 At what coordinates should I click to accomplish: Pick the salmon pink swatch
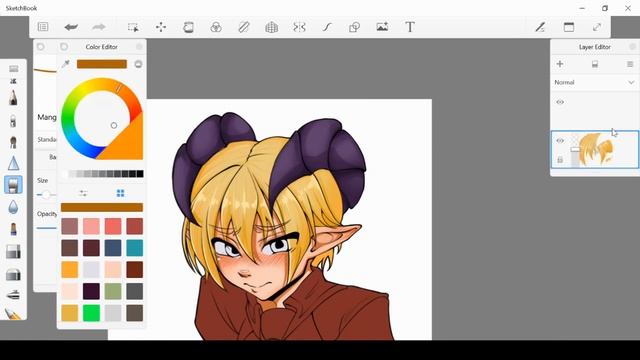[91, 226]
